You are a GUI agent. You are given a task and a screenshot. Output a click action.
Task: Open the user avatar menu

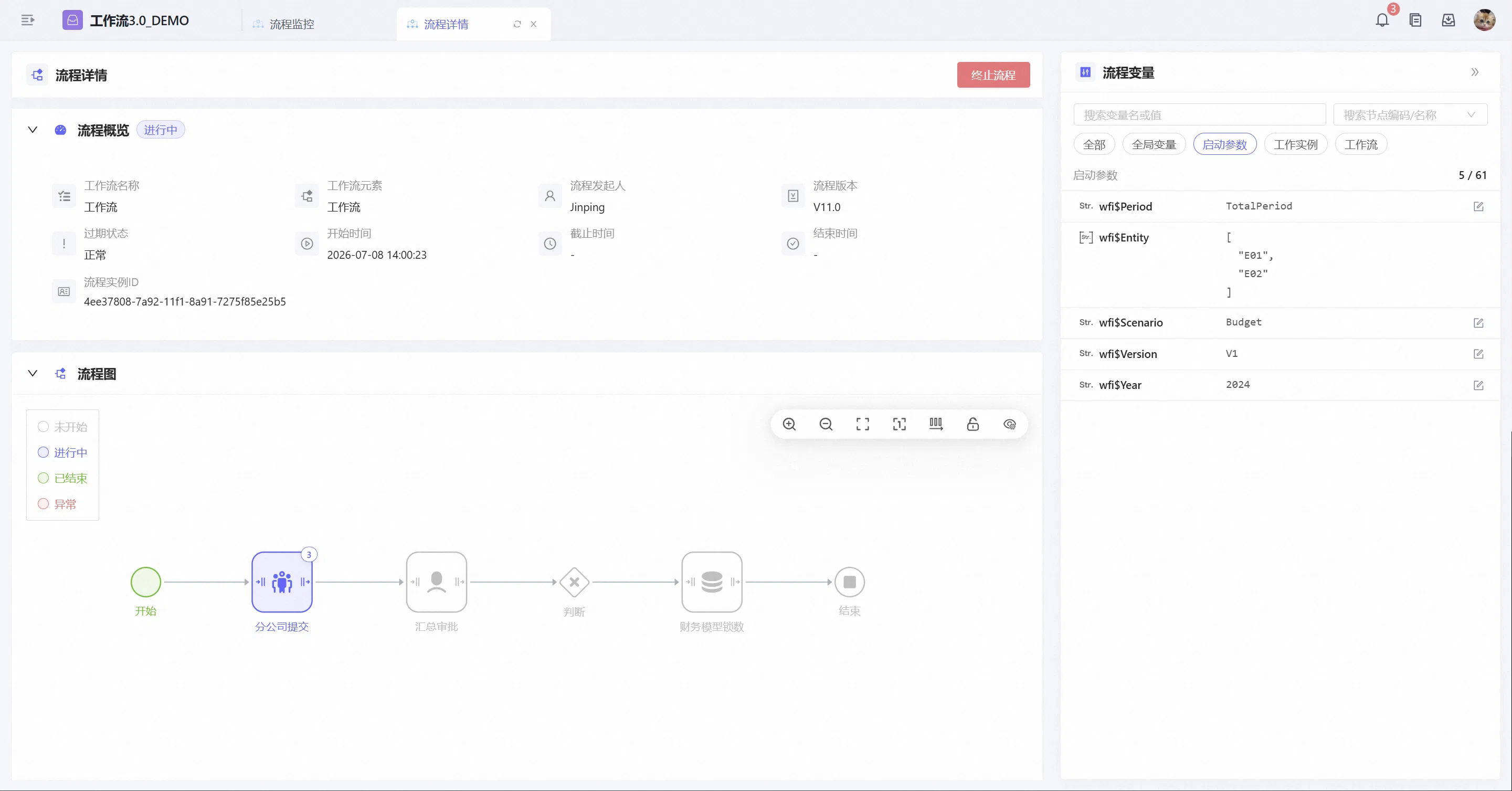[x=1484, y=20]
